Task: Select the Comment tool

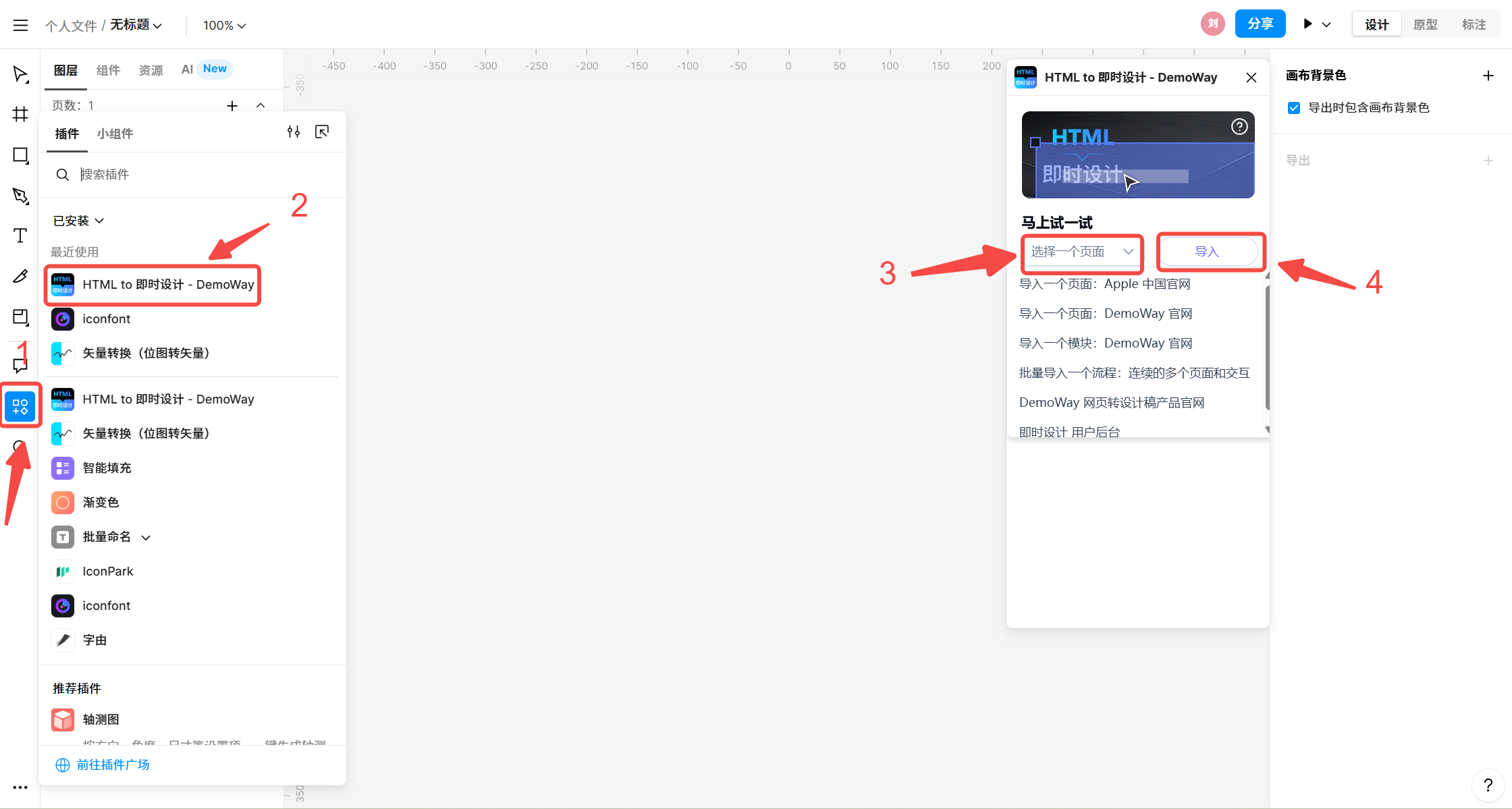Action: tap(21, 365)
